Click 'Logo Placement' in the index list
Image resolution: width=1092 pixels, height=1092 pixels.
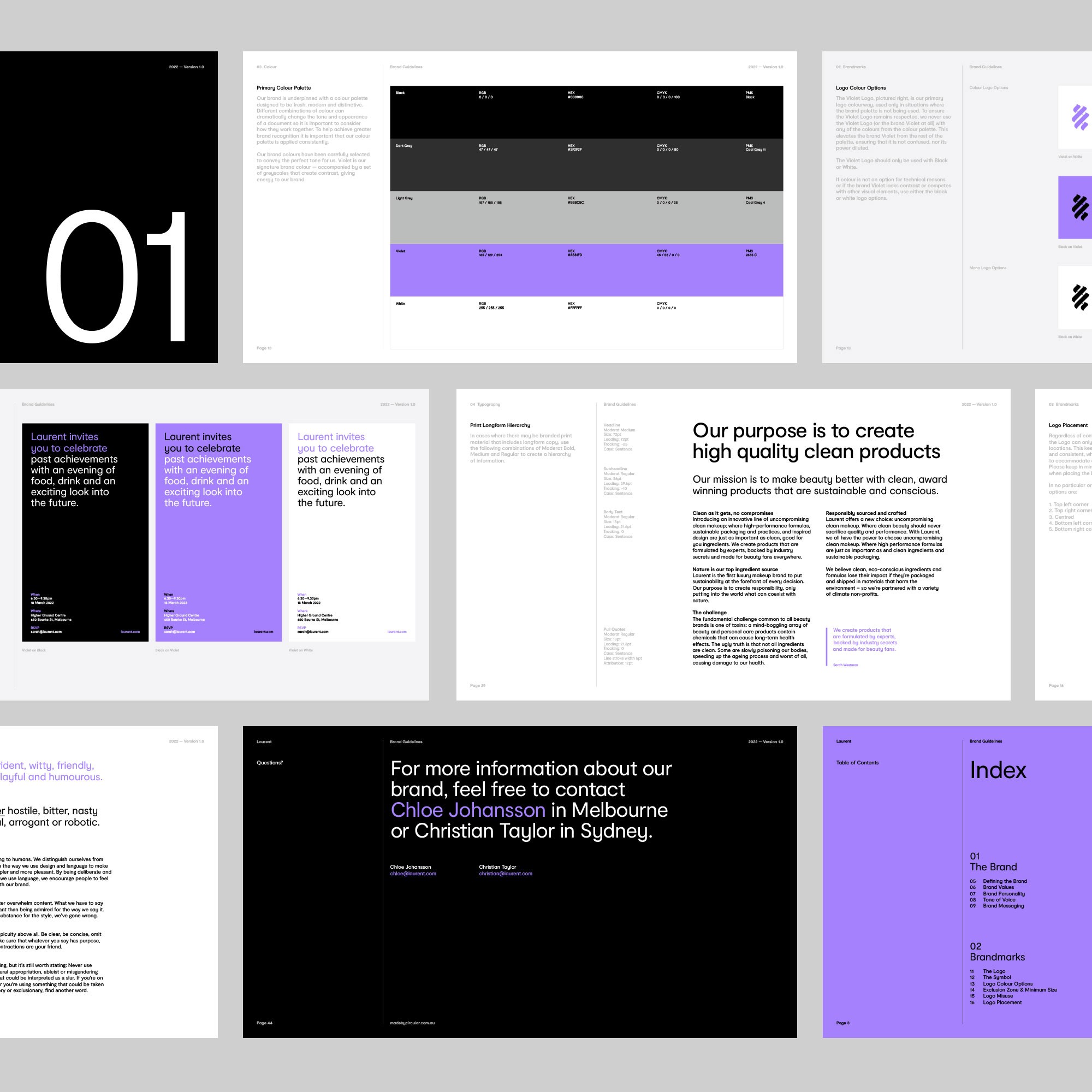(x=1001, y=1002)
